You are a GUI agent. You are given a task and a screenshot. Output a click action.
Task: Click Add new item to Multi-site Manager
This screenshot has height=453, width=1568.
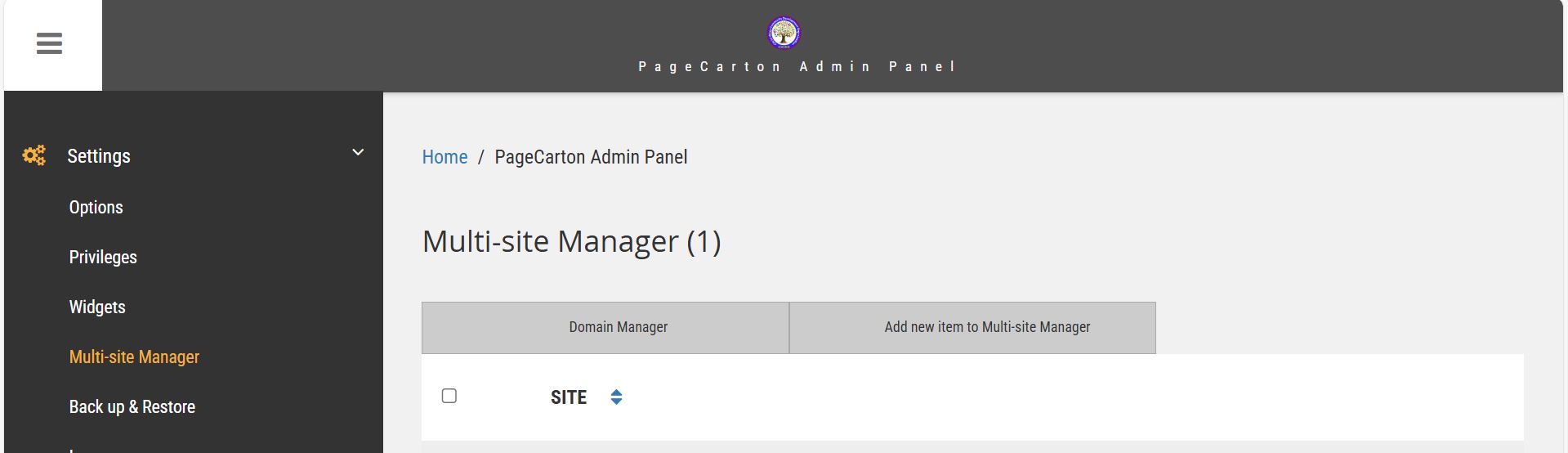tap(987, 327)
